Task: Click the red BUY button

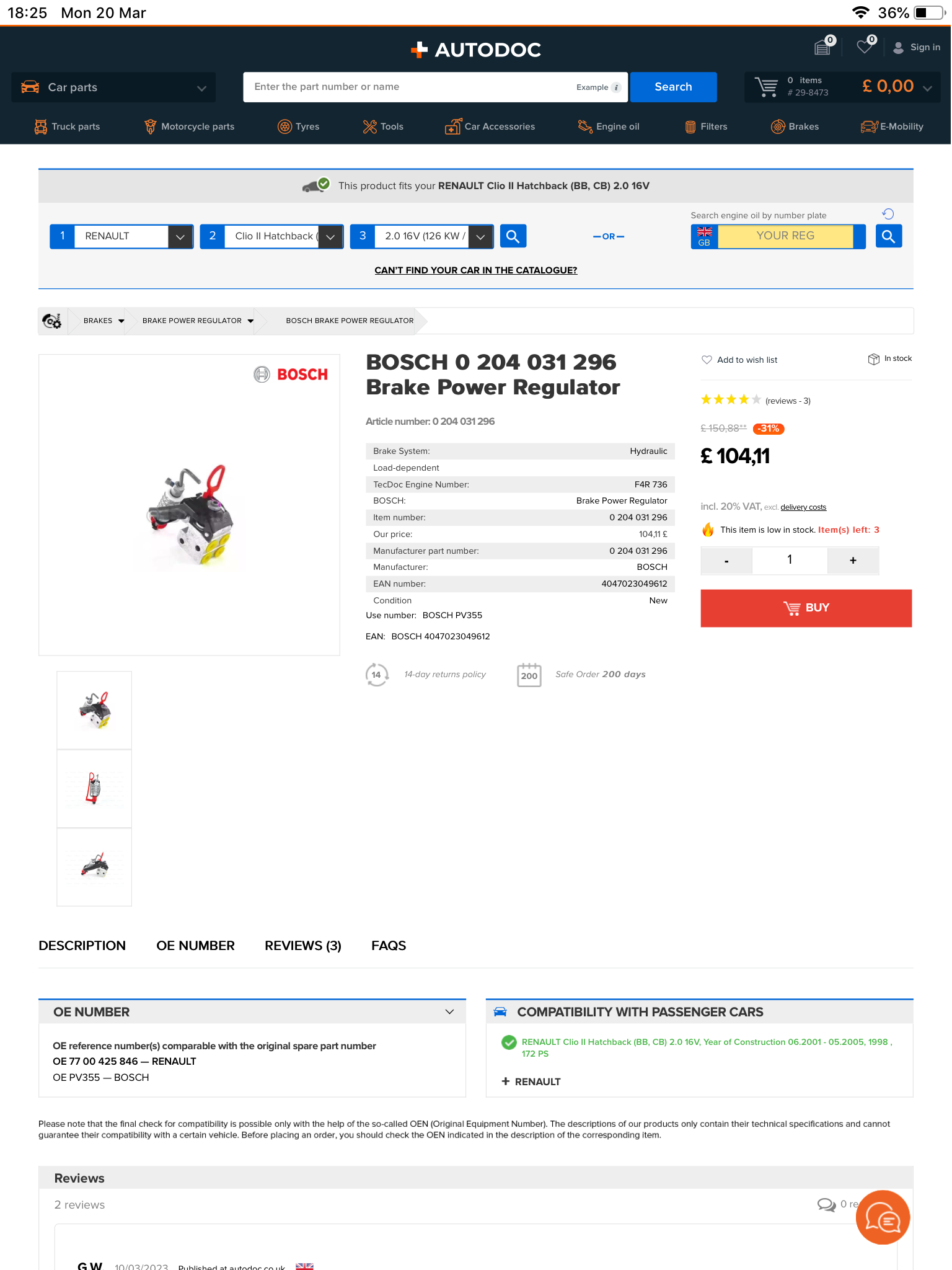Action: click(x=806, y=608)
